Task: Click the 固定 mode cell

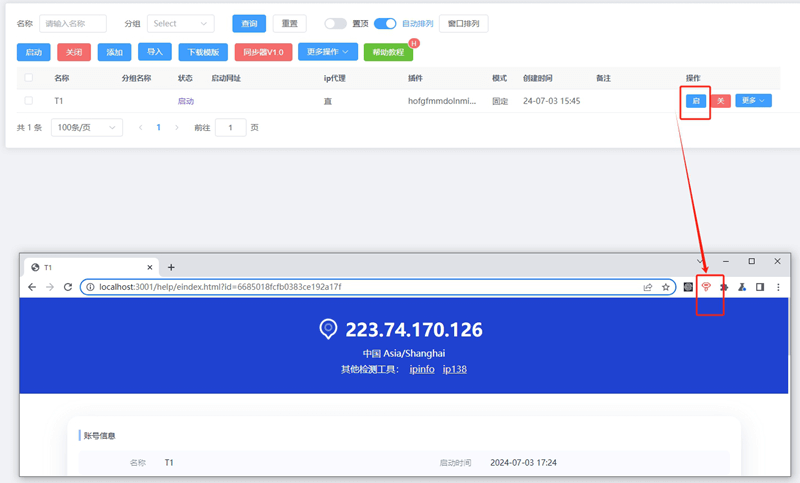Action: point(500,101)
